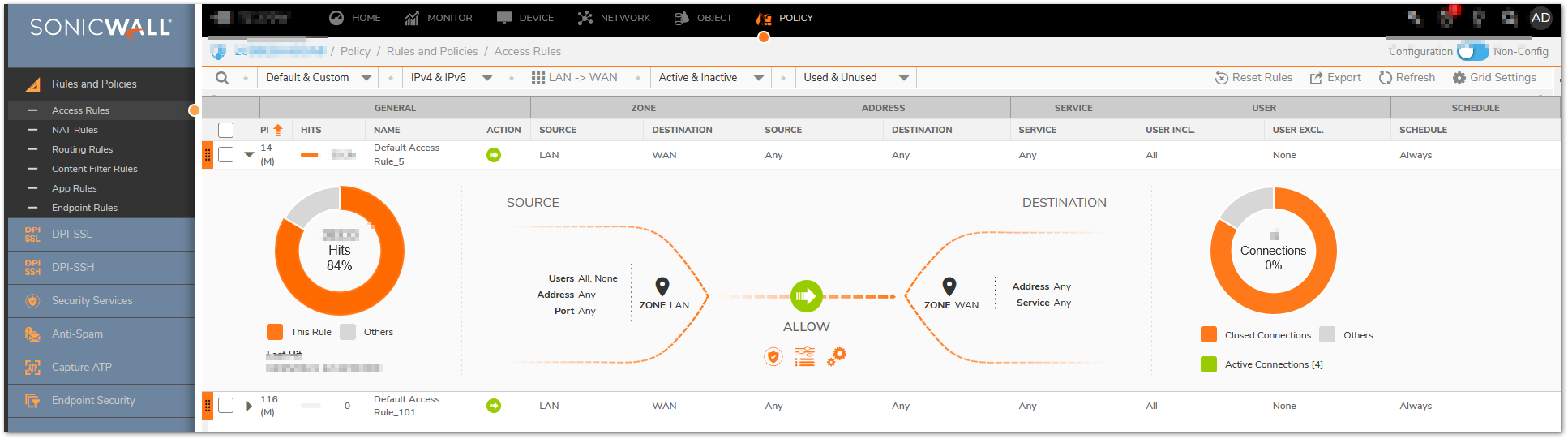Open the DEVICE top navigation tab
The image size is (1568, 439).
525,18
